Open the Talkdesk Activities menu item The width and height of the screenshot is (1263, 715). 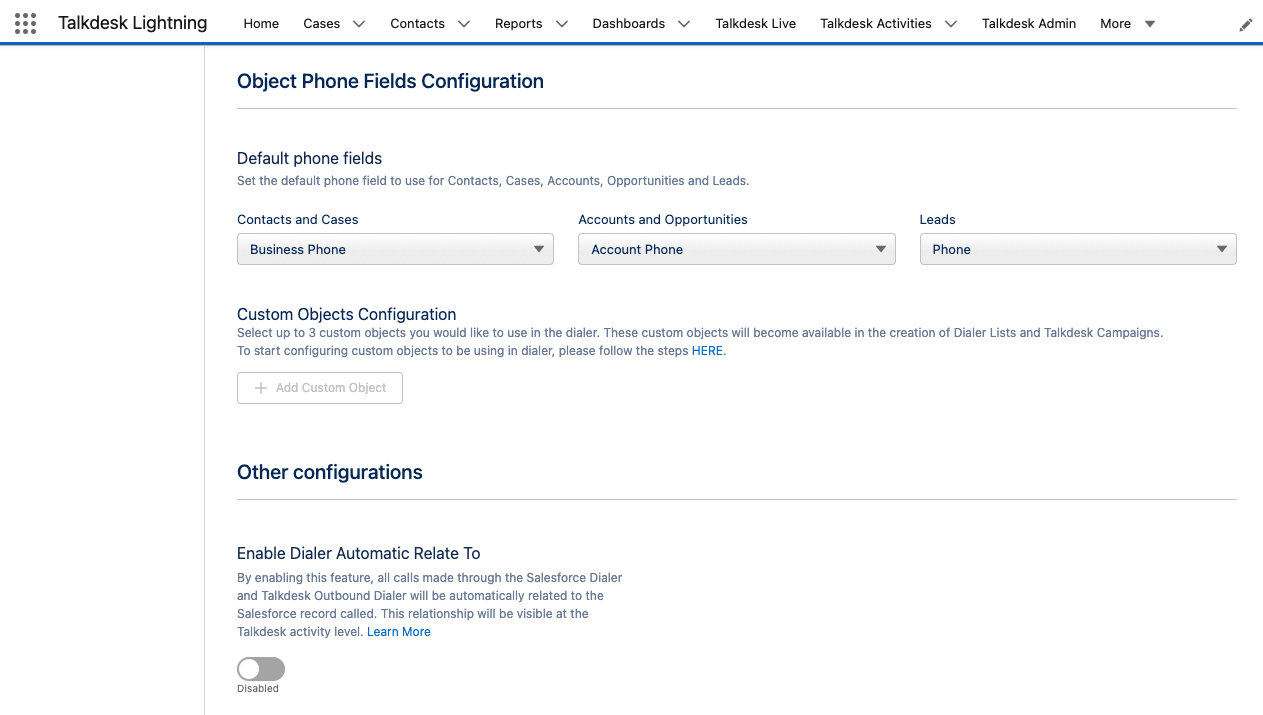(x=878, y=23)
